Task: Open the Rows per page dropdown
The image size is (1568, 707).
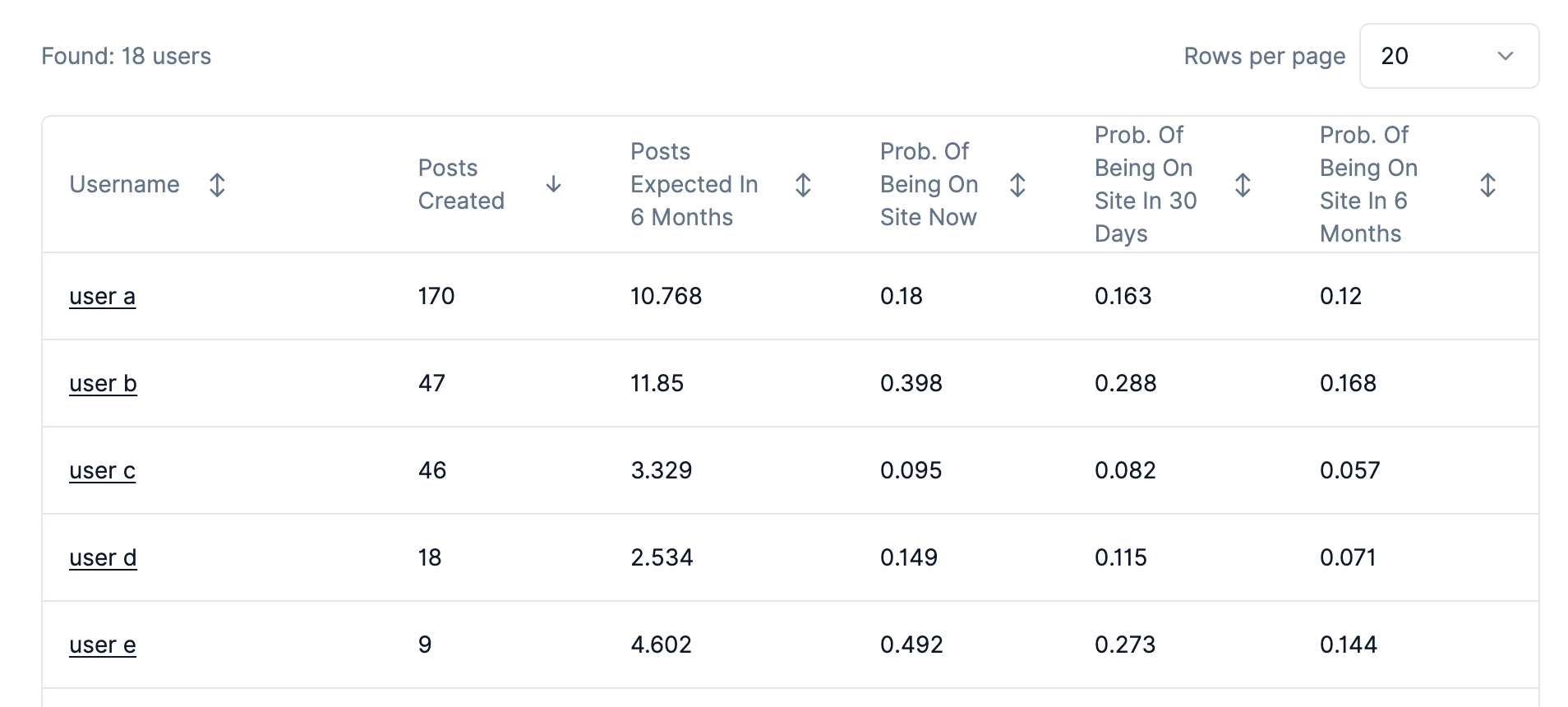Action: point(1448,56)
